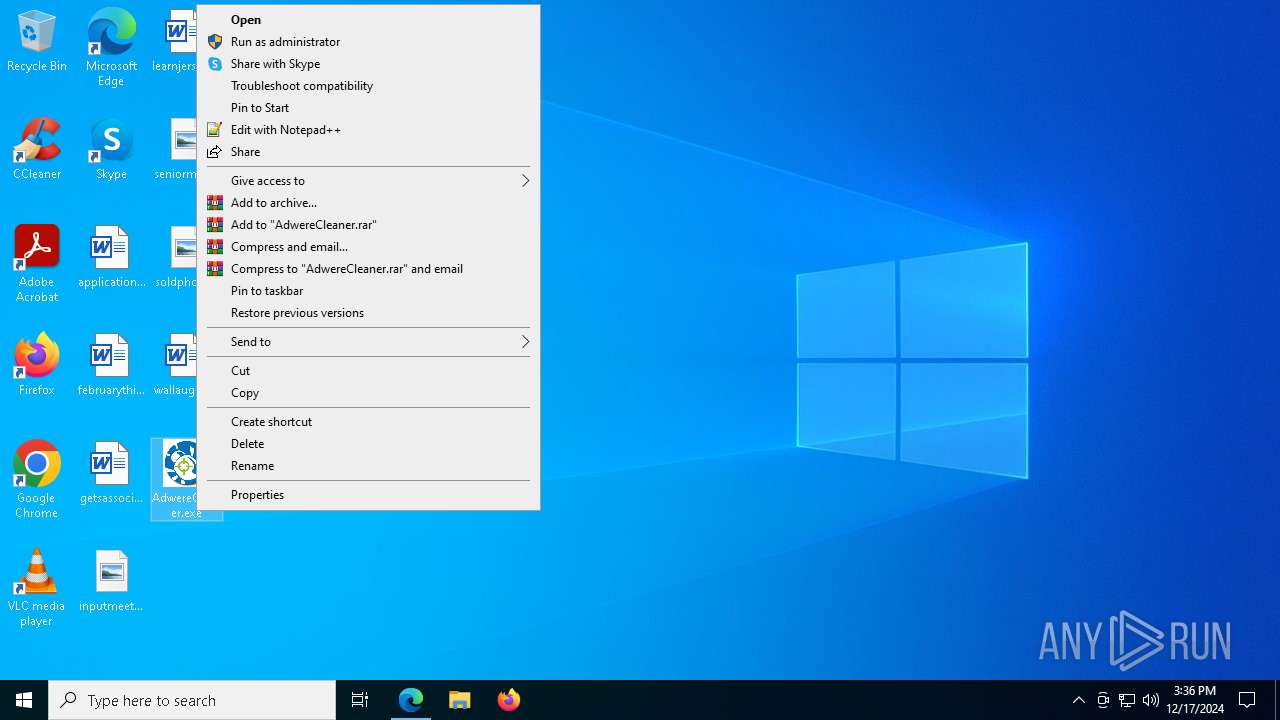Choose Edit with Notepad++

point(368,129)
